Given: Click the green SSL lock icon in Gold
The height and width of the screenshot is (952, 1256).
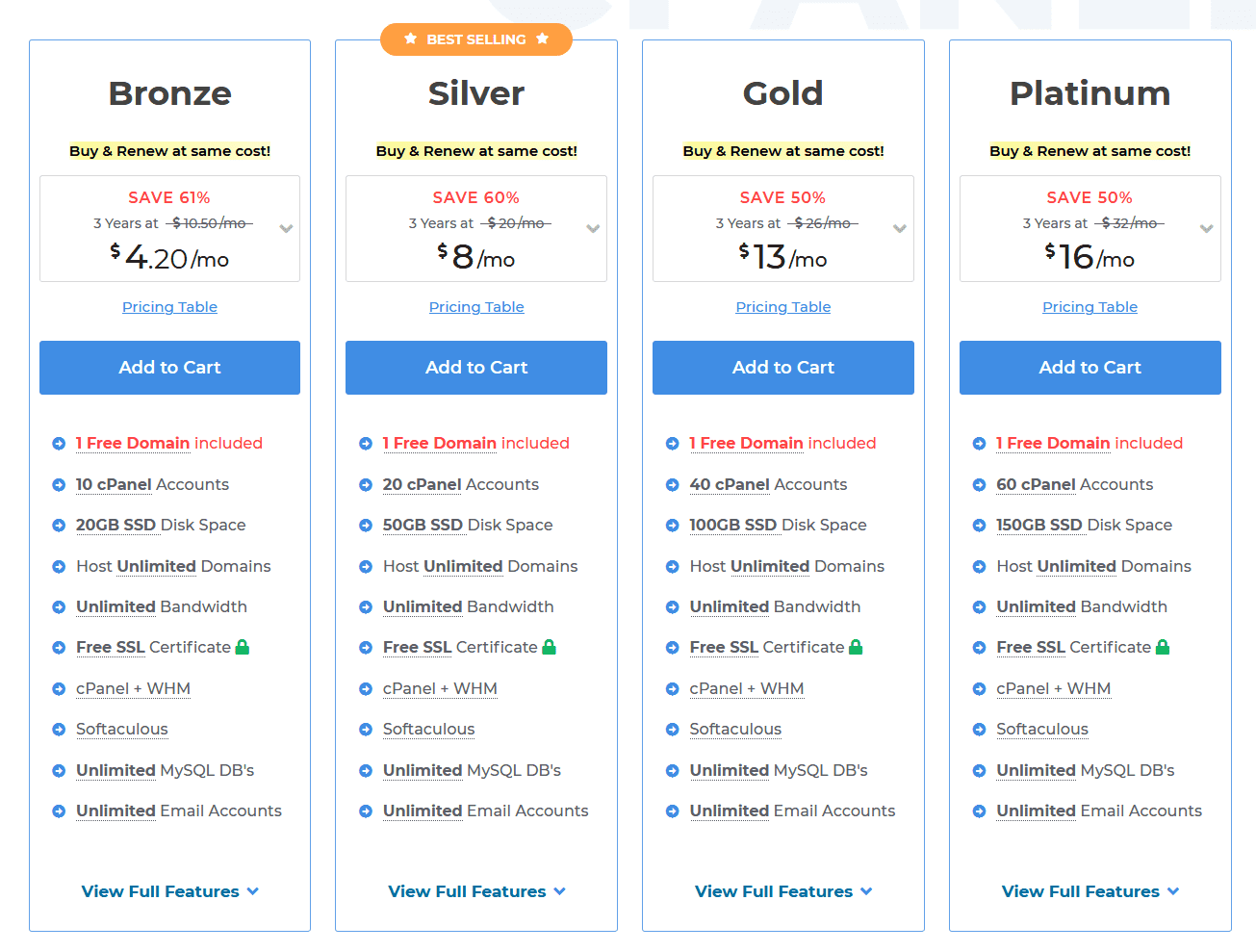Looking at the screenshot, I should pos(856,647).
